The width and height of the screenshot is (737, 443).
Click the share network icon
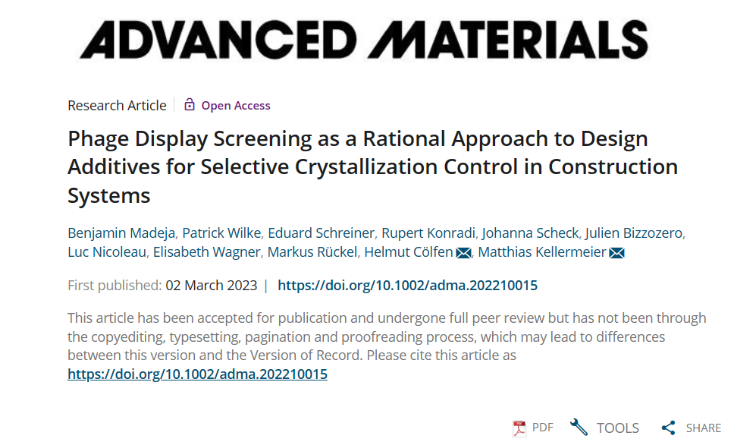click(x=668, y=427)
